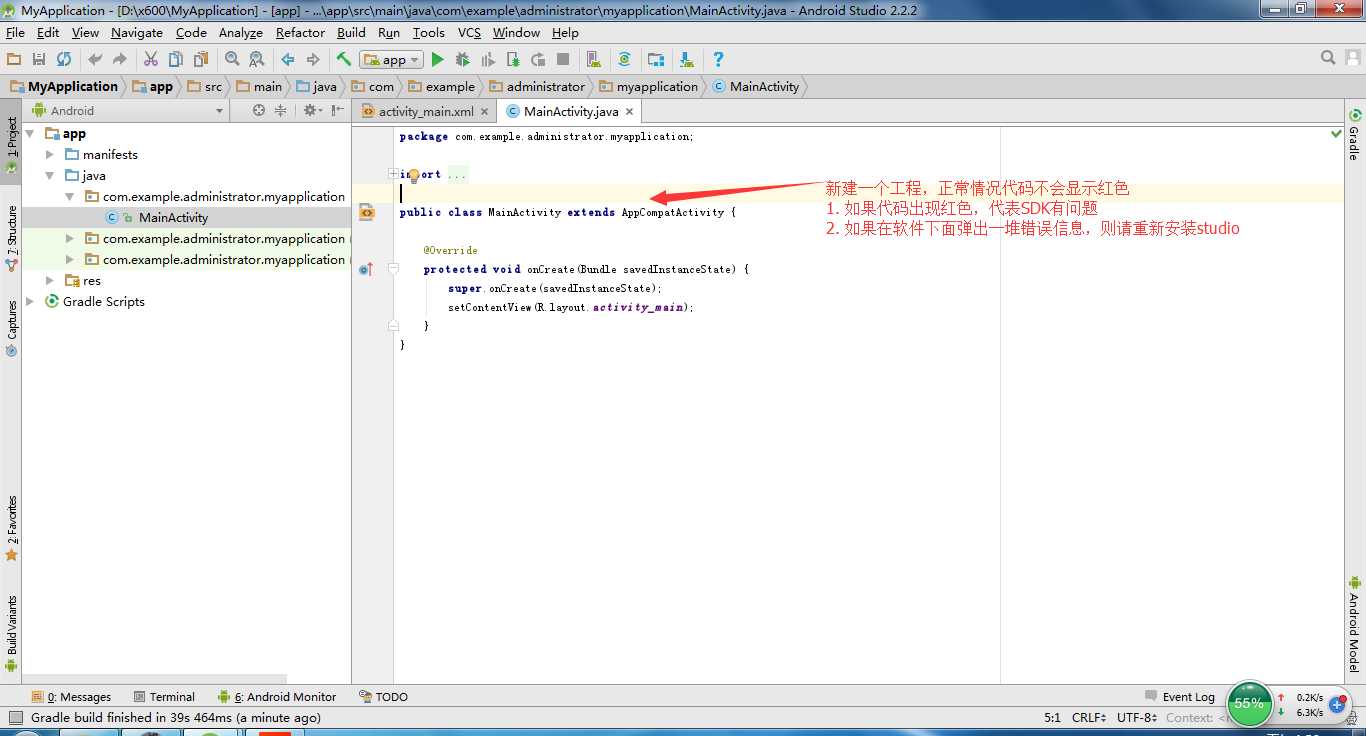Screen dimensions: 1366x736
Task: Toggle the 7: Structure side tool window
Action: click(11, 239)
